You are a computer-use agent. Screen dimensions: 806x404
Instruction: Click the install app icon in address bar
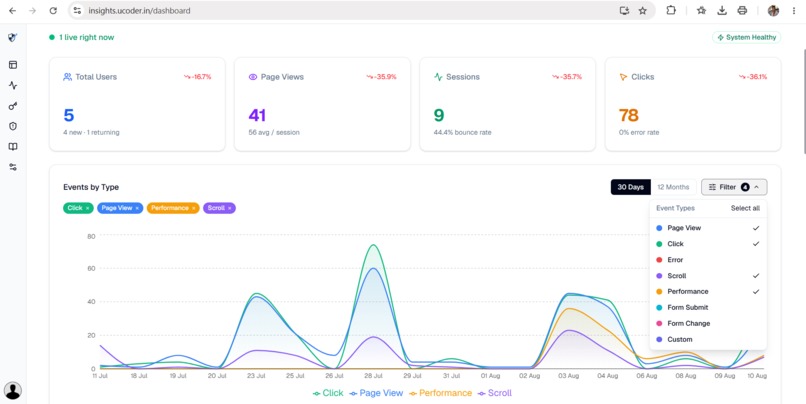tap(624, 10)
